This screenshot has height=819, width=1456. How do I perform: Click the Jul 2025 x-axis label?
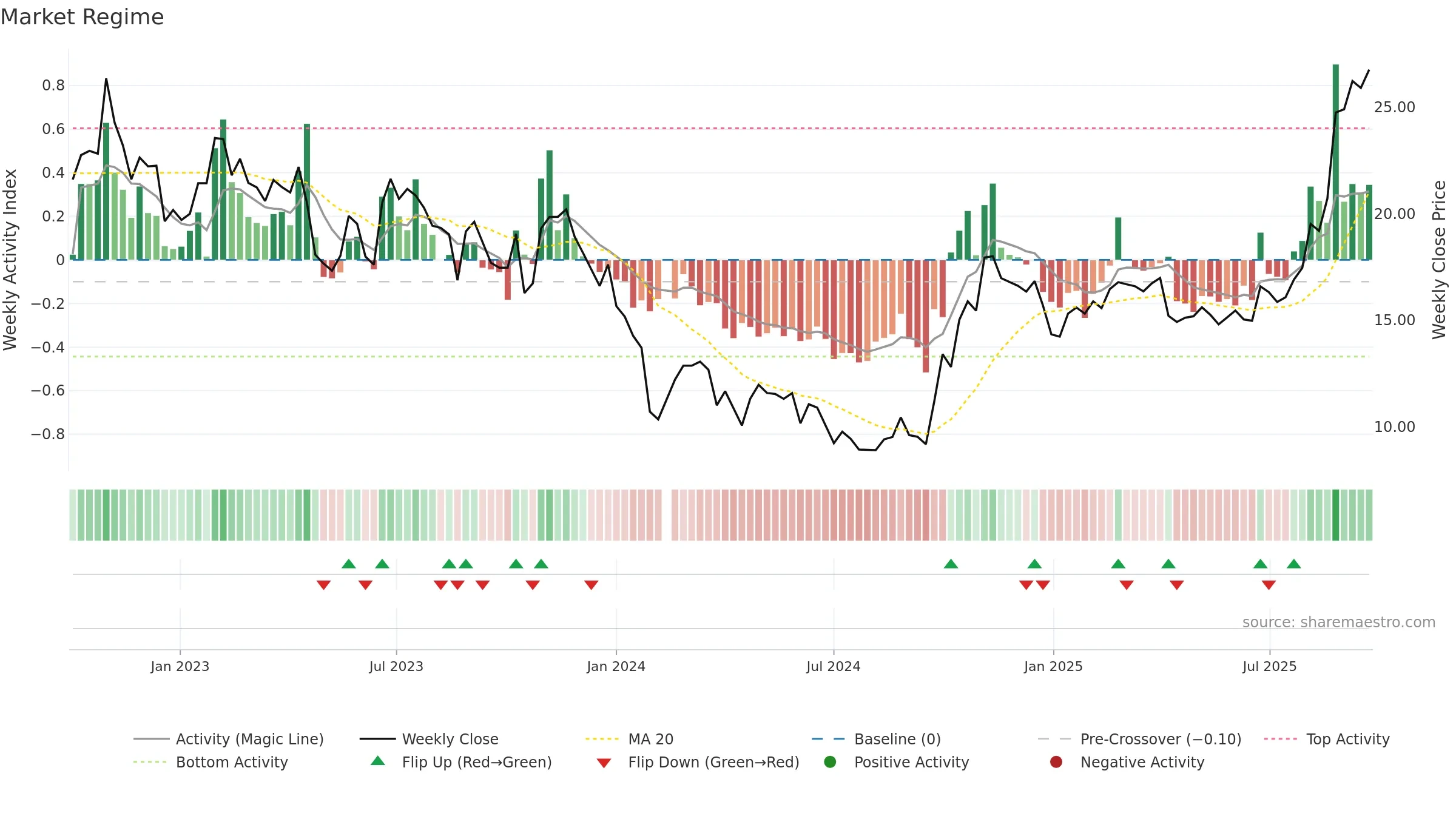click(x=1269, y=667)
